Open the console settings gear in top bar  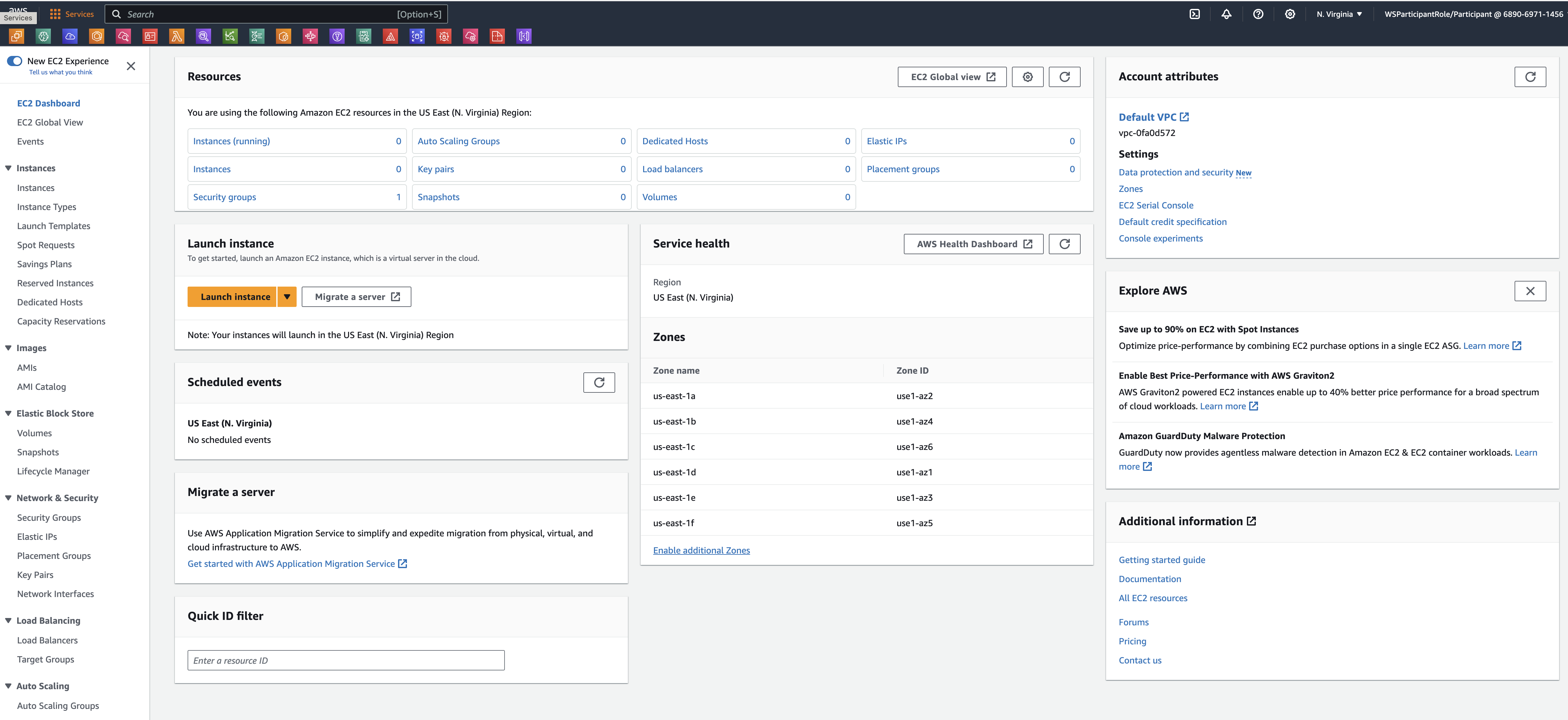[1290, 14]
